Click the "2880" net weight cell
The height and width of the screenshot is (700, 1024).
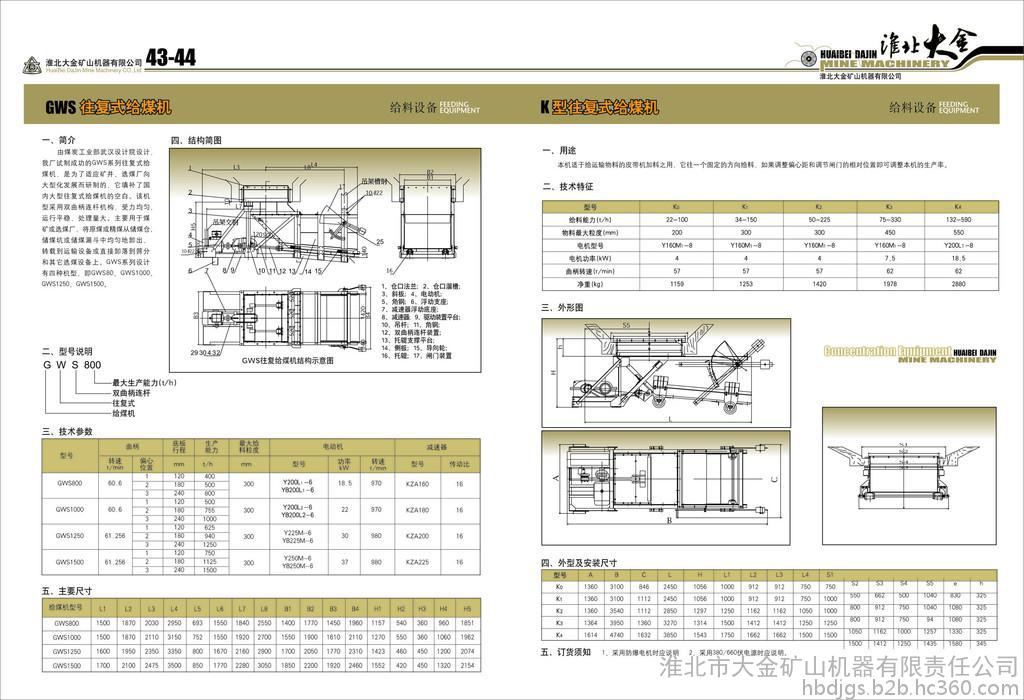(958, 284)
